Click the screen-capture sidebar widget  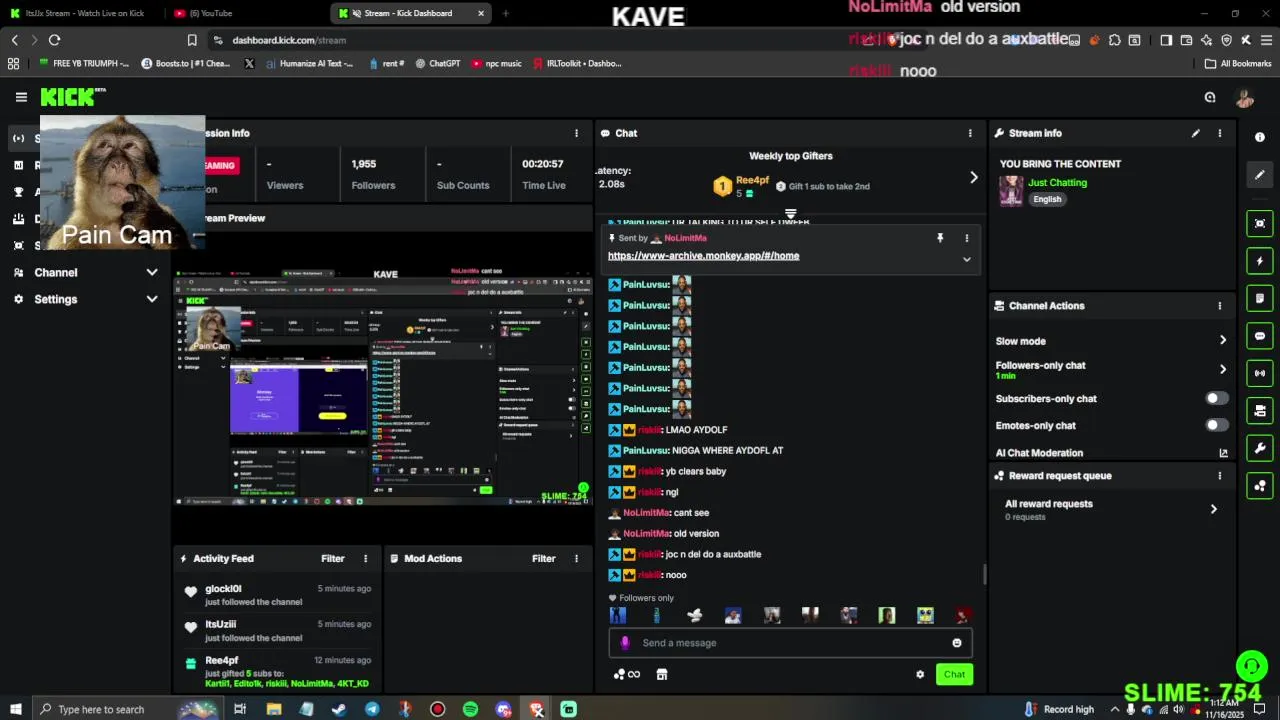click(1260, 223)
